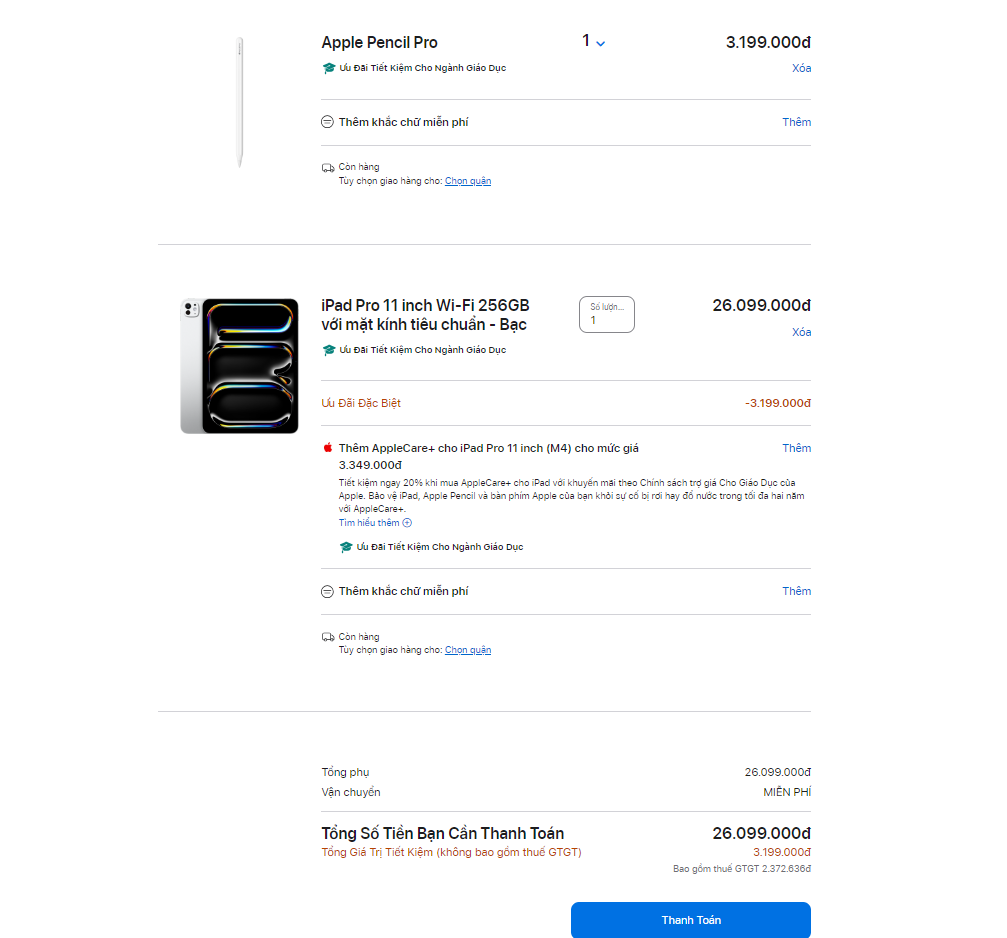The image size is (1007, 938).
Task: Remove Apple Pencil Pro with Xóa link
Action: point(801,68)
